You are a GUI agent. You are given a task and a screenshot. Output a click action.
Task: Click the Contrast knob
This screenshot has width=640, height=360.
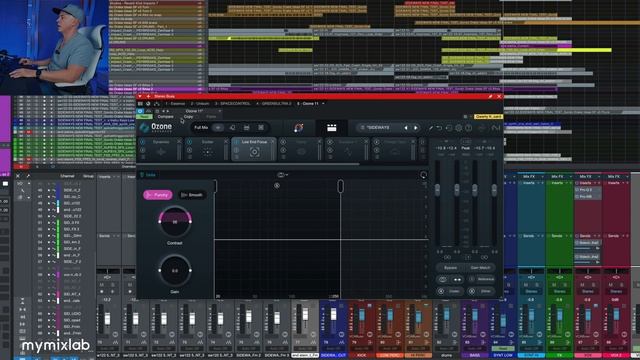click(x=175, y=222)
